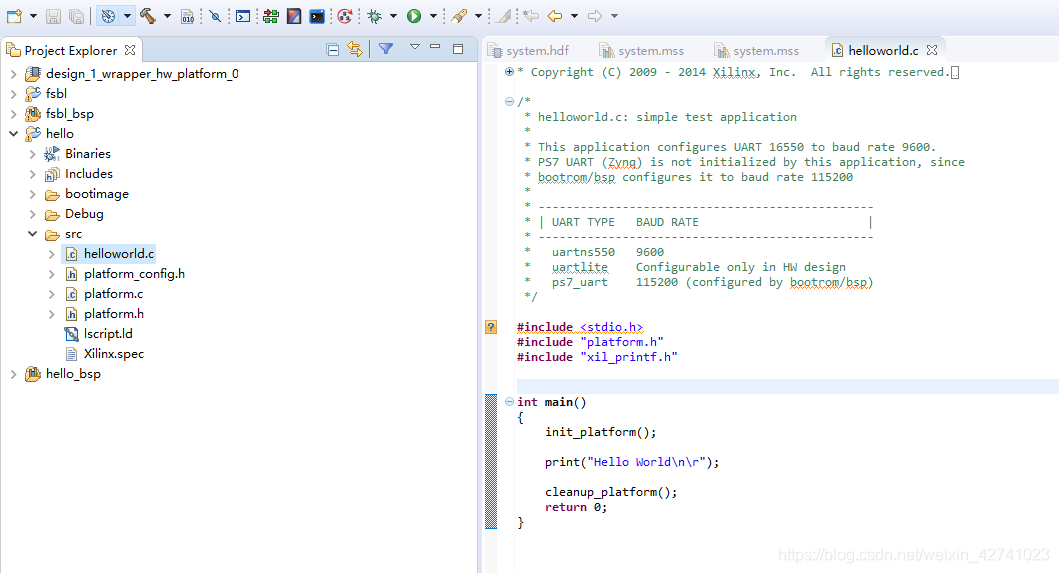1059x573 pixels.
Task: Click the binary 010 file icon
Action: 188,16
